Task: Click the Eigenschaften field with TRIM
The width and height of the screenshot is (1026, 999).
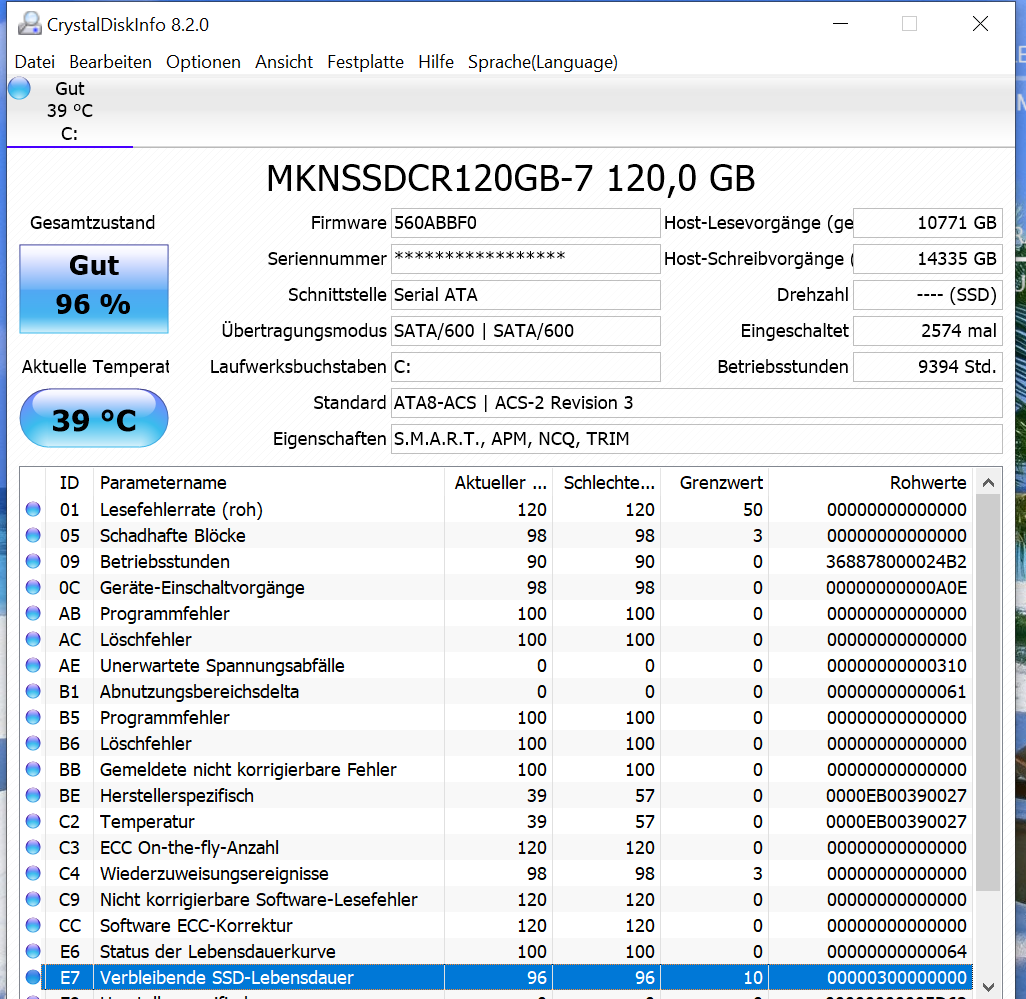Action: click(696, 439)
